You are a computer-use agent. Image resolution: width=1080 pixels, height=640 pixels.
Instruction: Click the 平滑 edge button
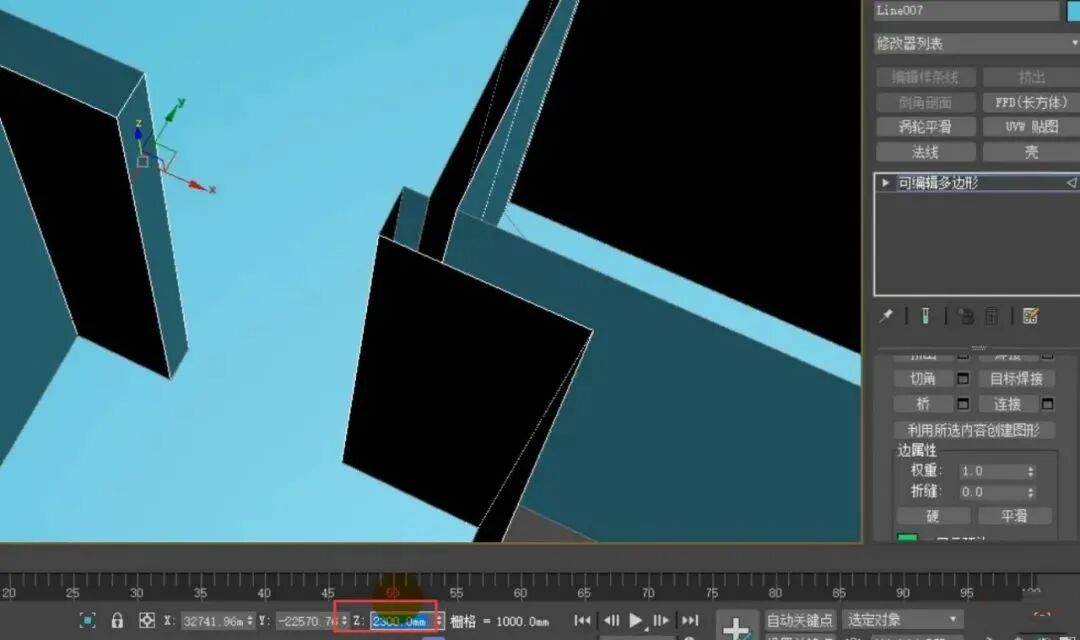(1015, 516)
